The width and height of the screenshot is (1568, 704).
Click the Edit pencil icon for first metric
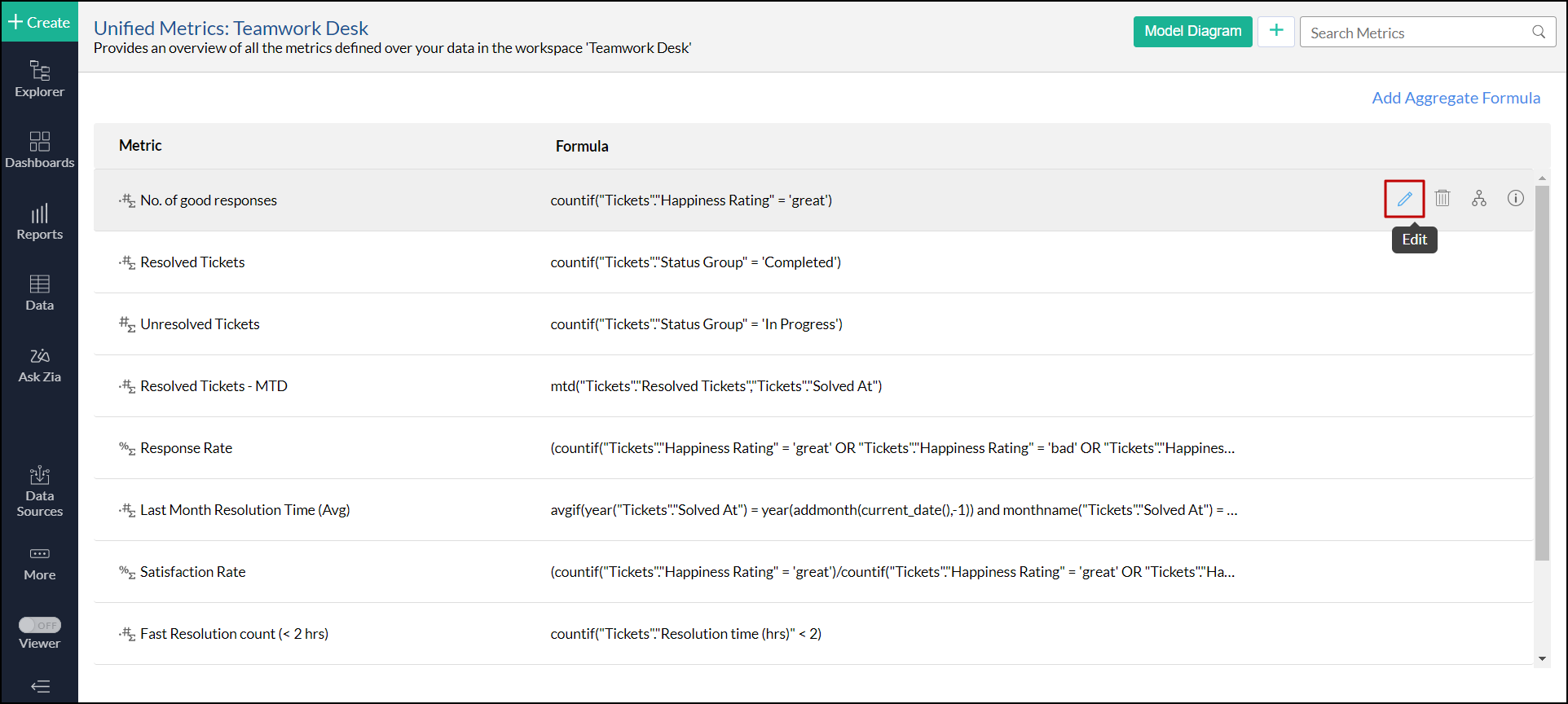1404,199
